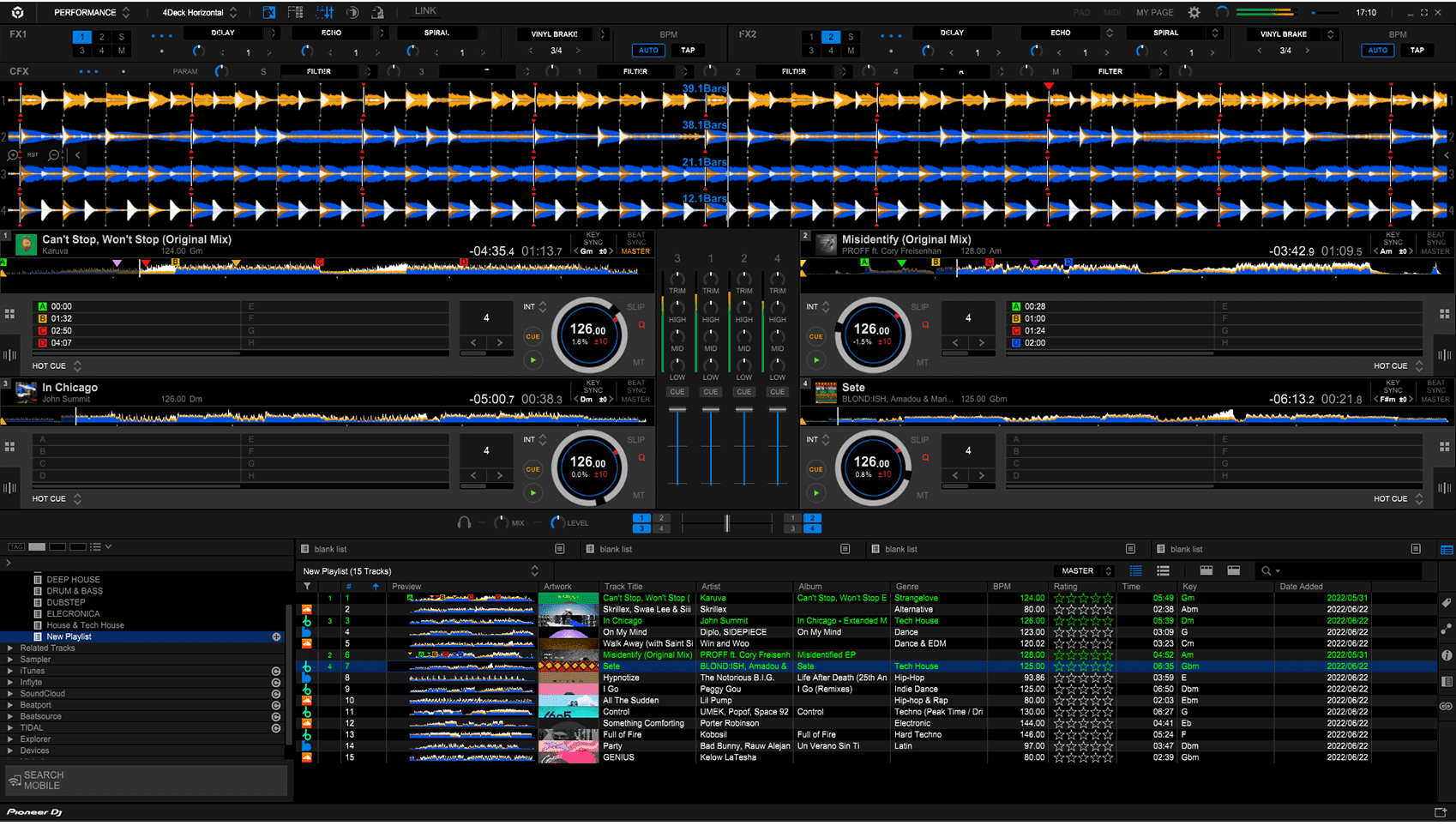Click deck 1 orange CUE button
This screenshot has width=1456, height=832.
tap(532, 336)
